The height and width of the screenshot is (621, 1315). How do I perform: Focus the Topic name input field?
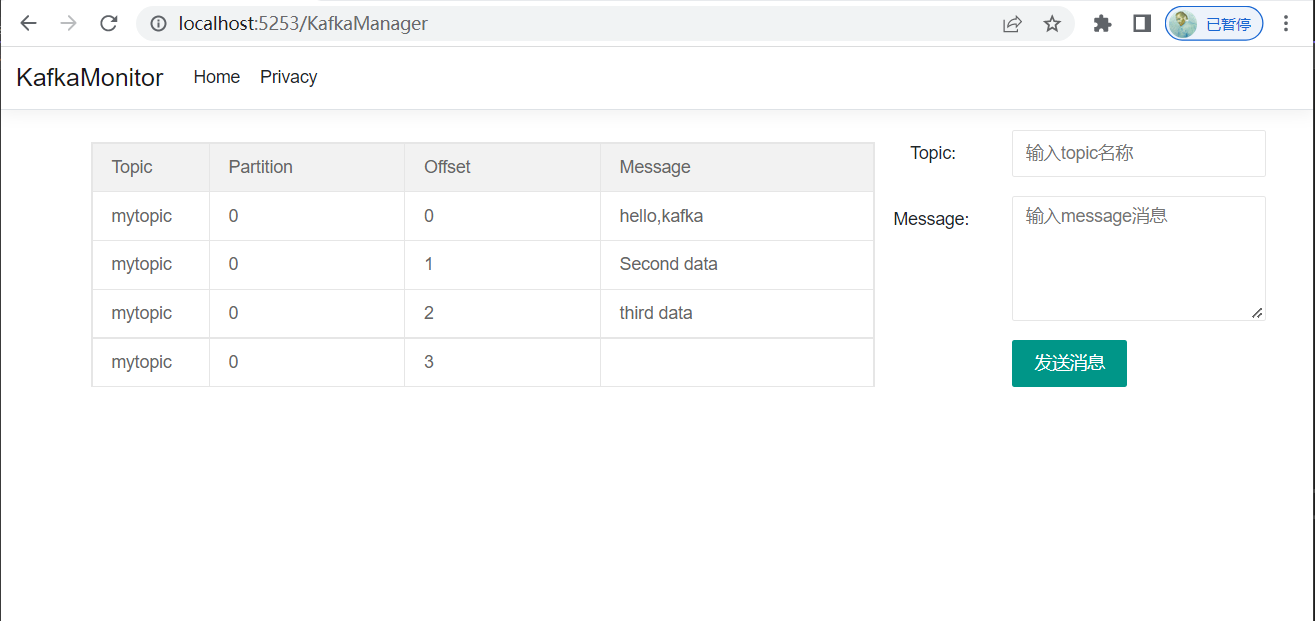(1139, 153)
